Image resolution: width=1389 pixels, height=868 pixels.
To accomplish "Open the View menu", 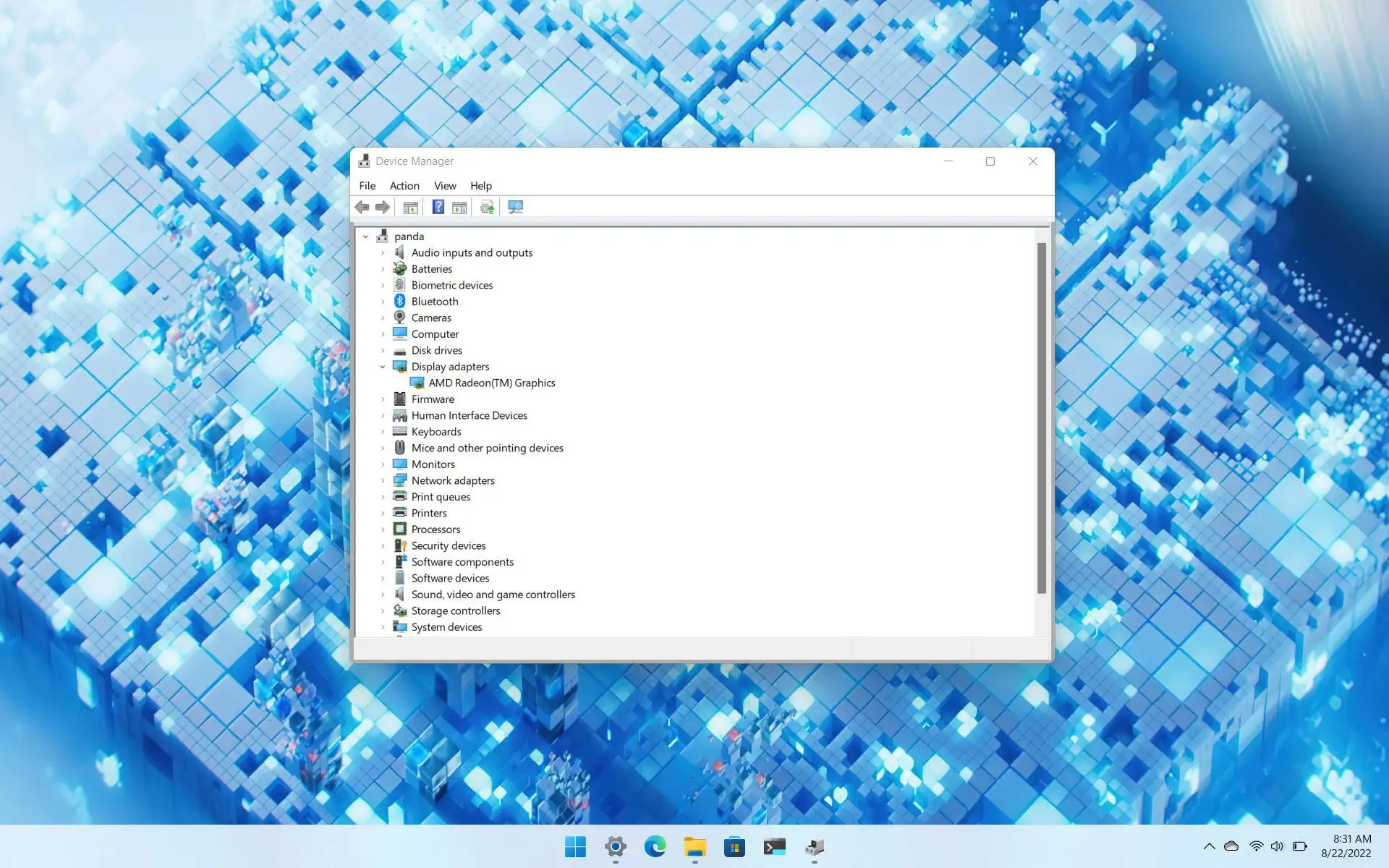I will (x=445, y=186).
